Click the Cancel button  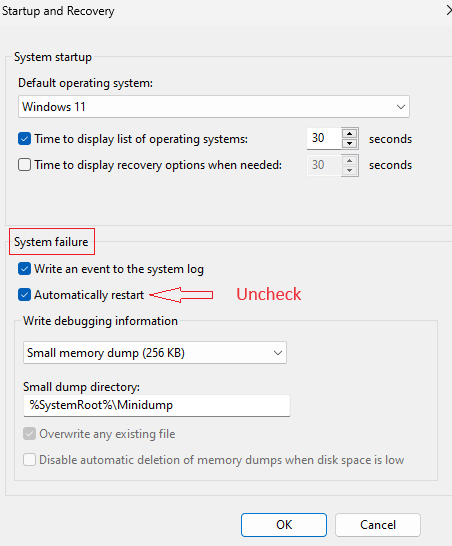[378, 525]
